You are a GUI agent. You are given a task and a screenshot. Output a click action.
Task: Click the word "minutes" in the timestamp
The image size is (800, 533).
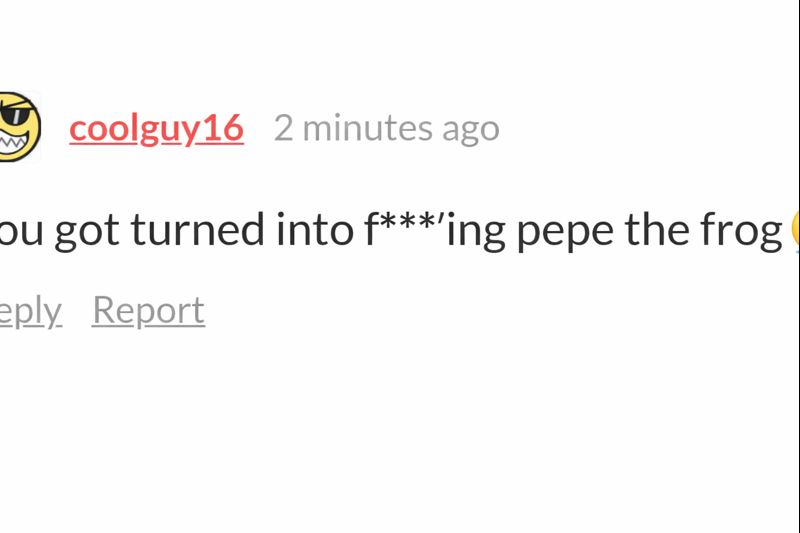pos(367,128)
